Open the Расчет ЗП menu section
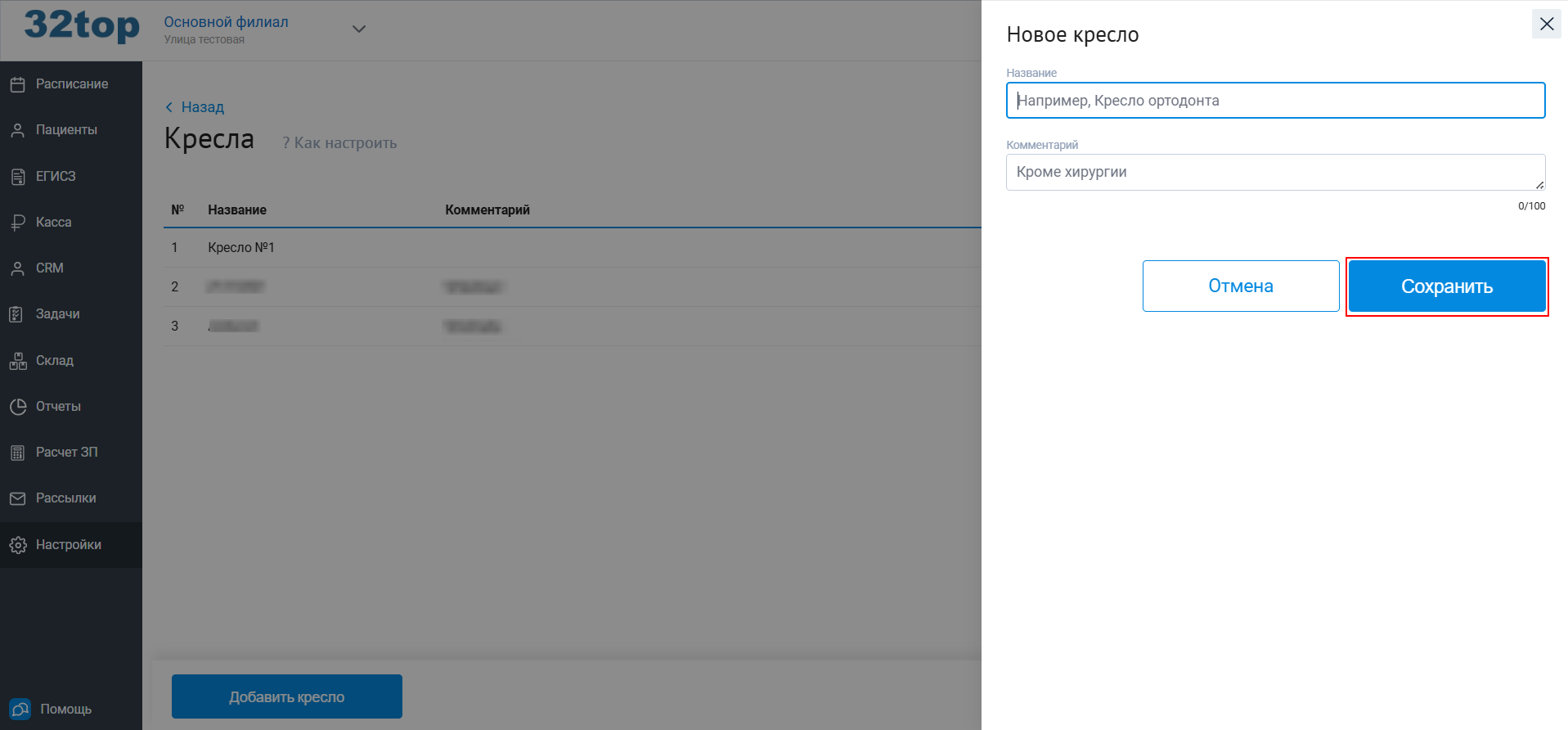The width and height of the screenshot is (1568, 730). pos(66,453)
